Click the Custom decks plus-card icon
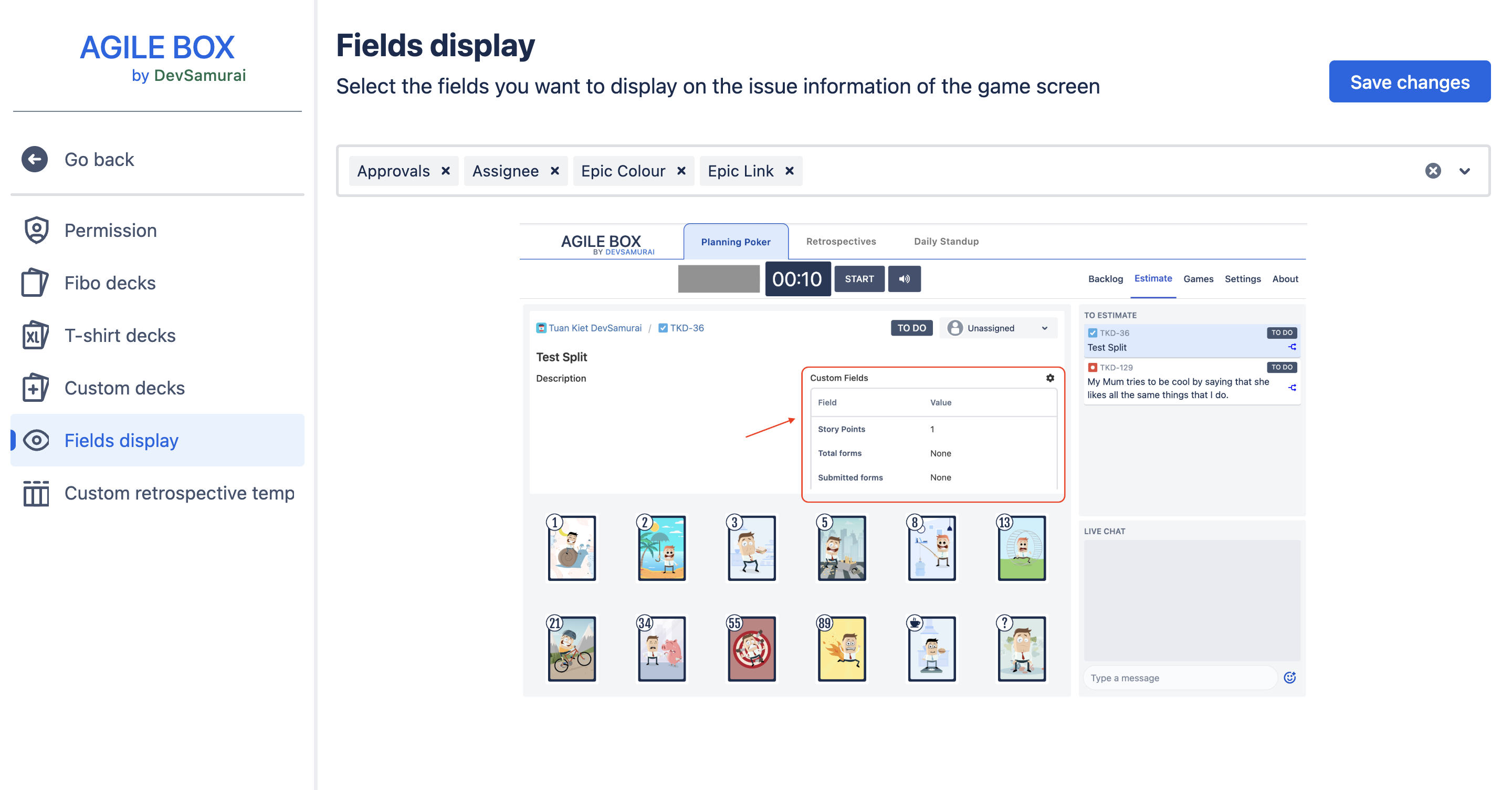The image size is (1512, 790). click(x=35, y=388)
